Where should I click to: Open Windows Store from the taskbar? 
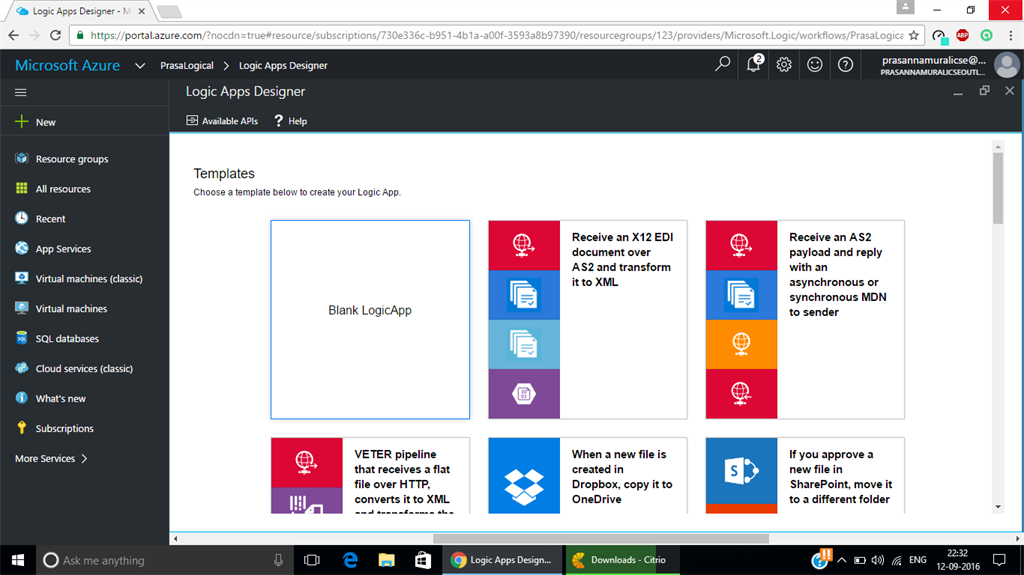423,560
